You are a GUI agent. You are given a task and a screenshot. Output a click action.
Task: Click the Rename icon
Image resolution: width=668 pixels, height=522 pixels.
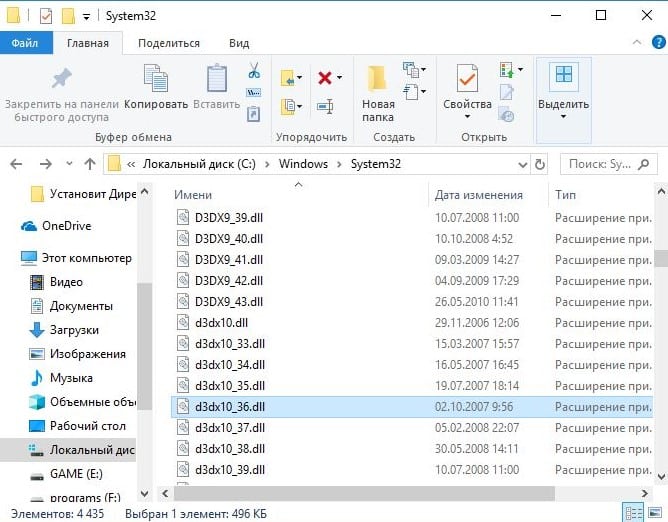325,106
